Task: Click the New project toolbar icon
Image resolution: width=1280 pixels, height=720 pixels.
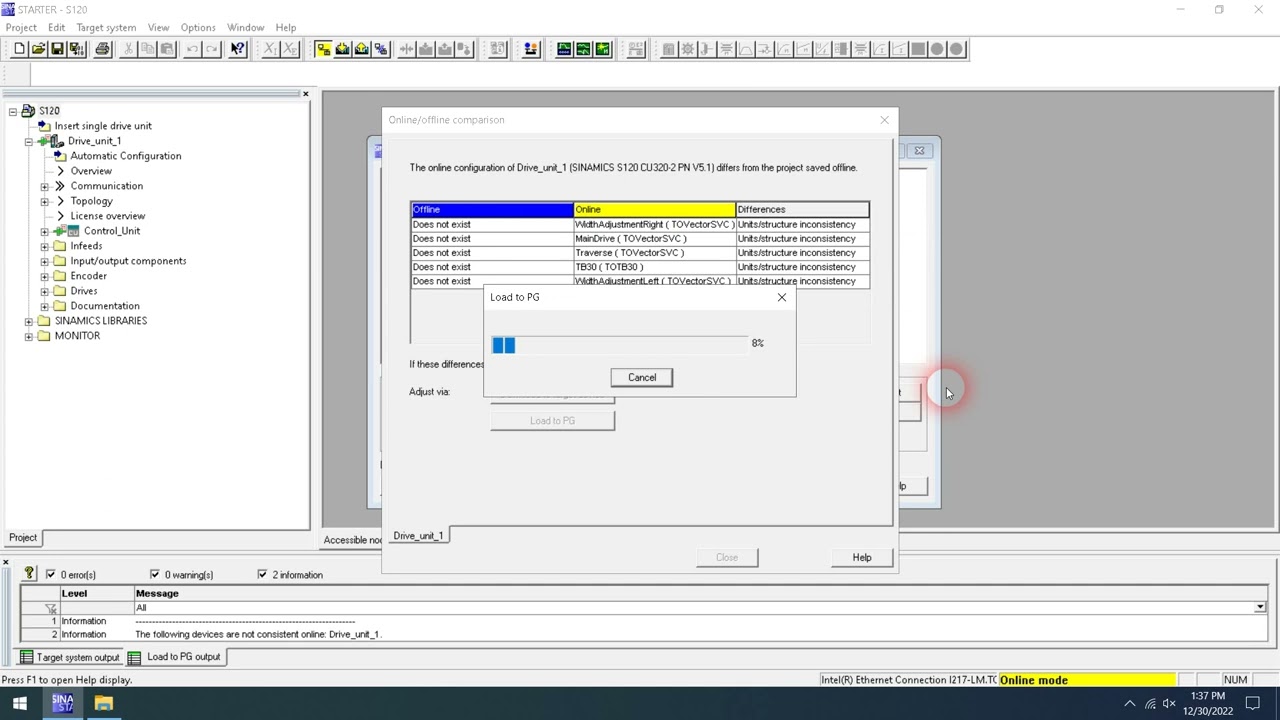Action: click(19, 49)
